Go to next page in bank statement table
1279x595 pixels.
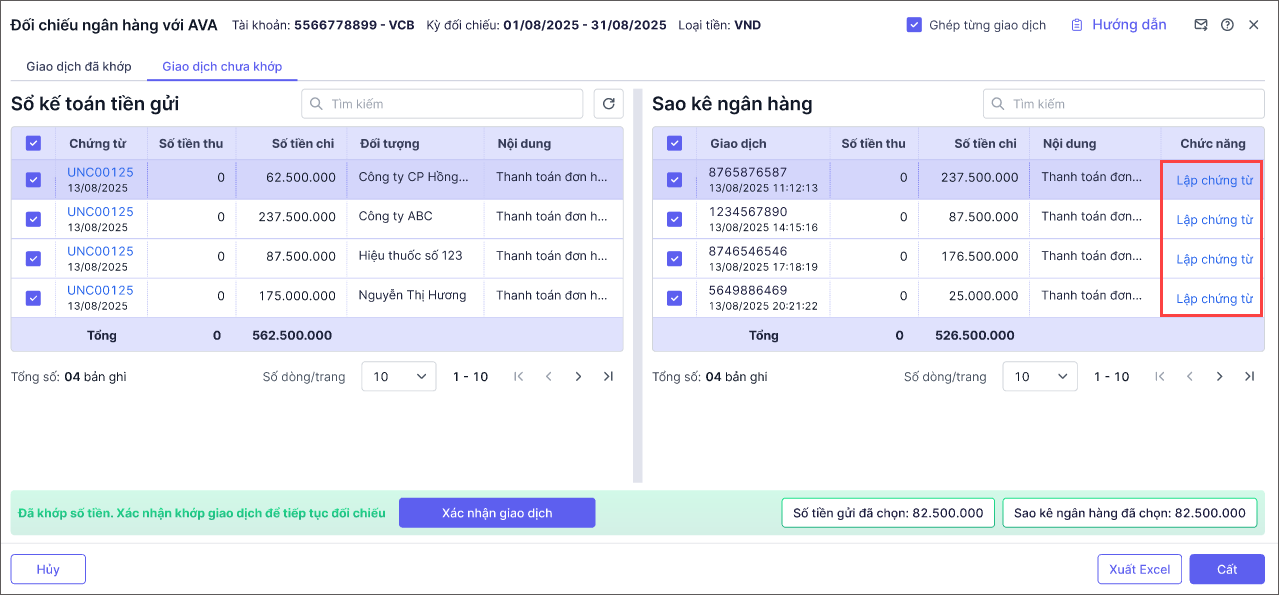1219,377
